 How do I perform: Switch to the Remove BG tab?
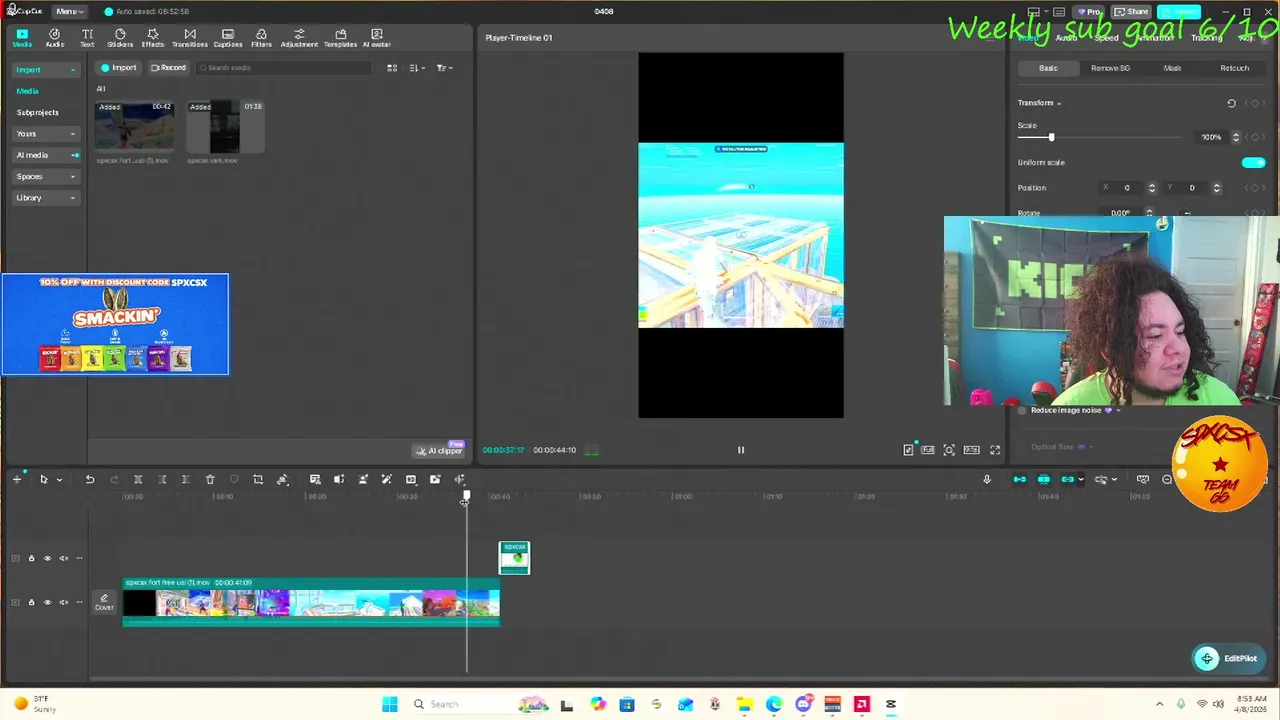[1110, 68]
